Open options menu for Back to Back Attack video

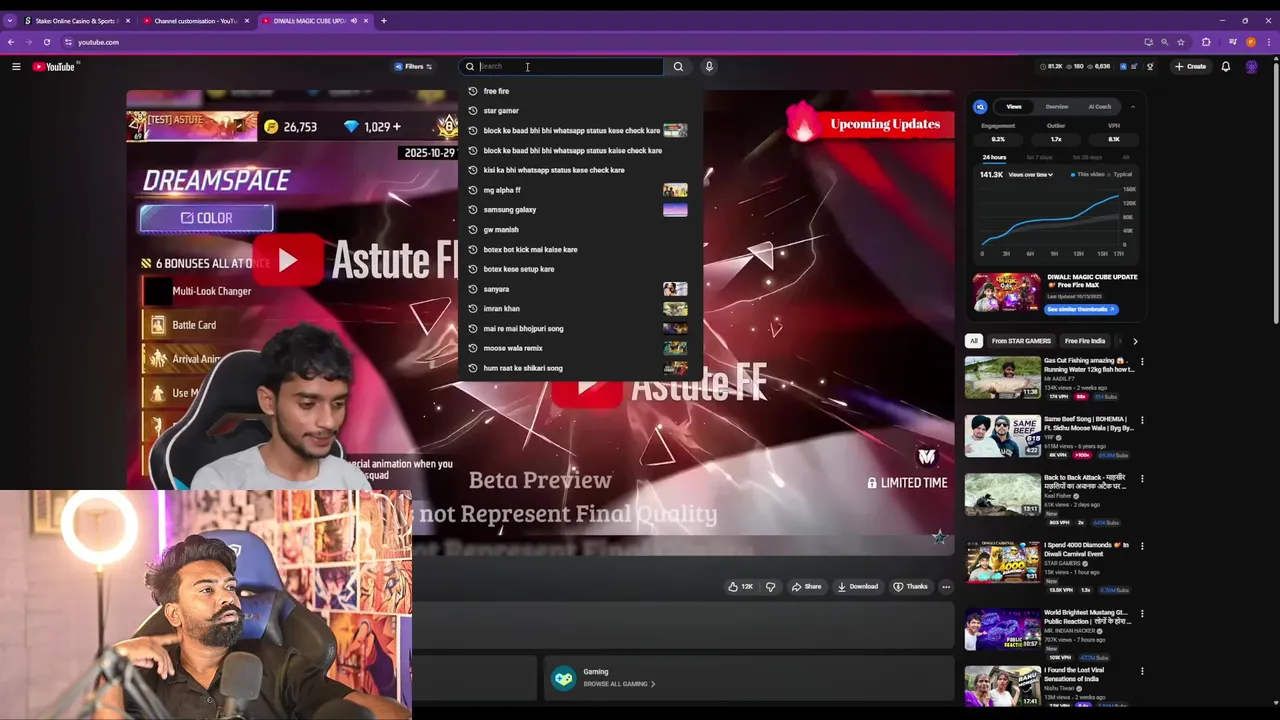coord(1142,479)
